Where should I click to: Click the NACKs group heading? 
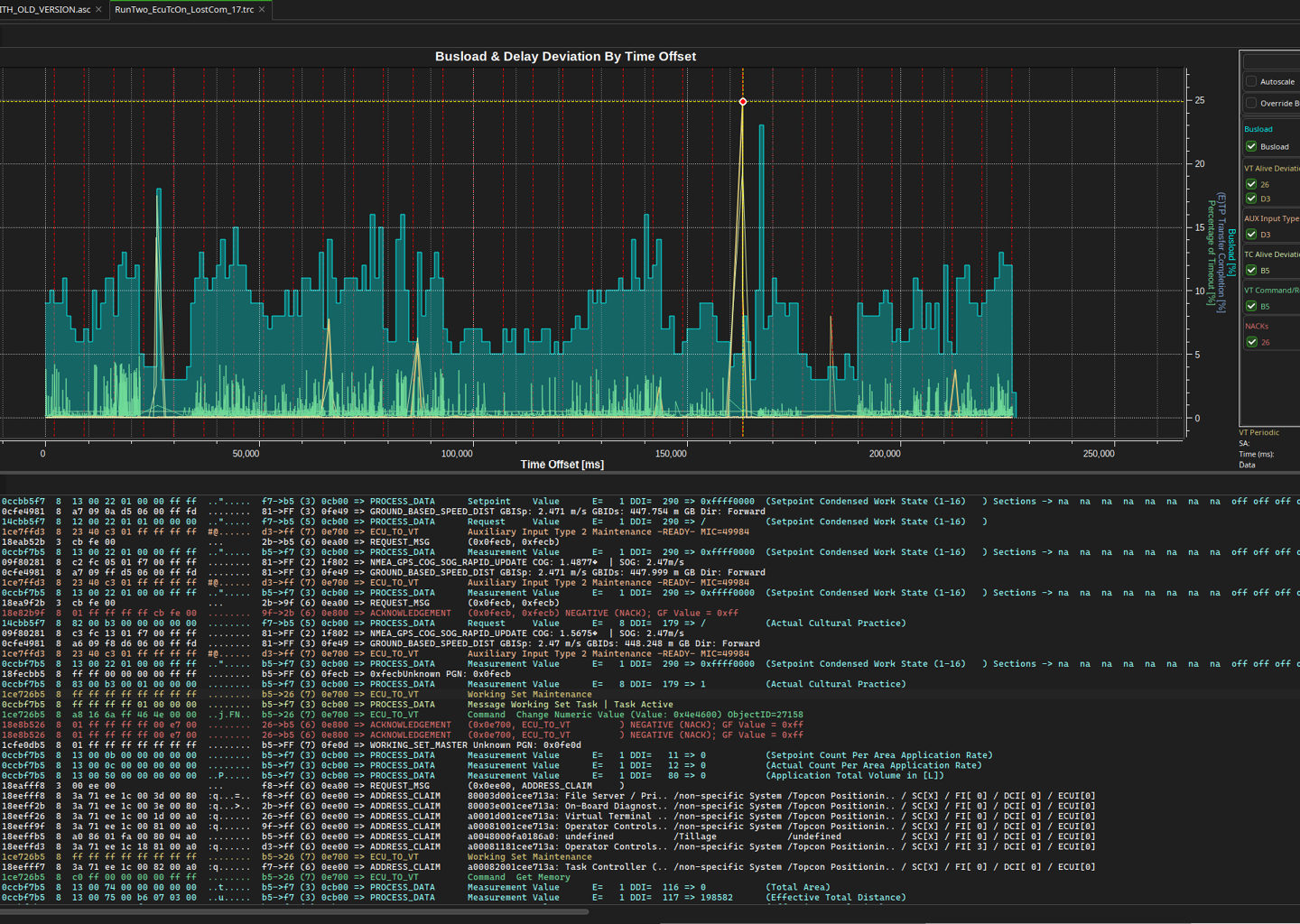(x=1257, y=327)
